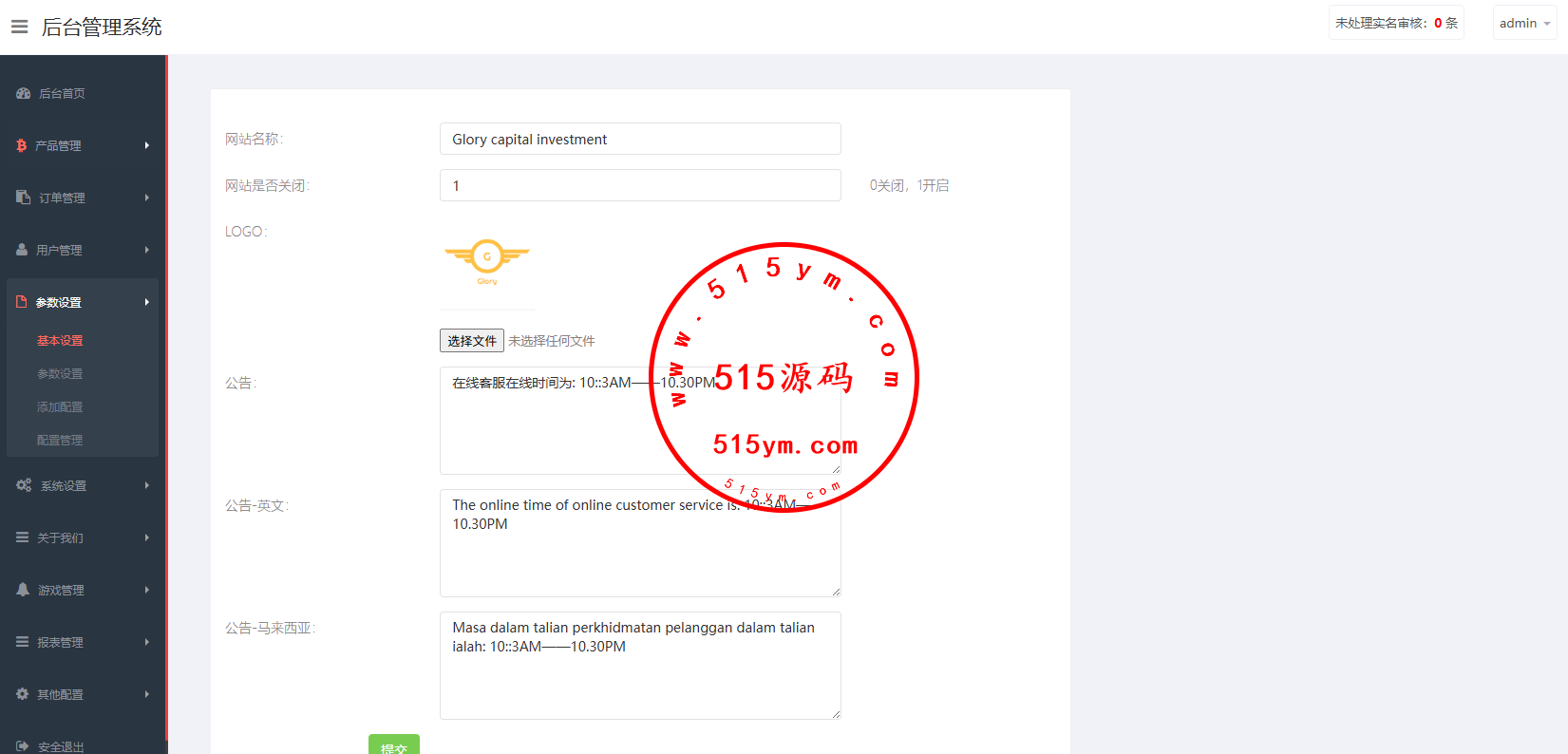Click the gears icon beside 系统设置
1568x754 pixels.
tap(24, 485)
